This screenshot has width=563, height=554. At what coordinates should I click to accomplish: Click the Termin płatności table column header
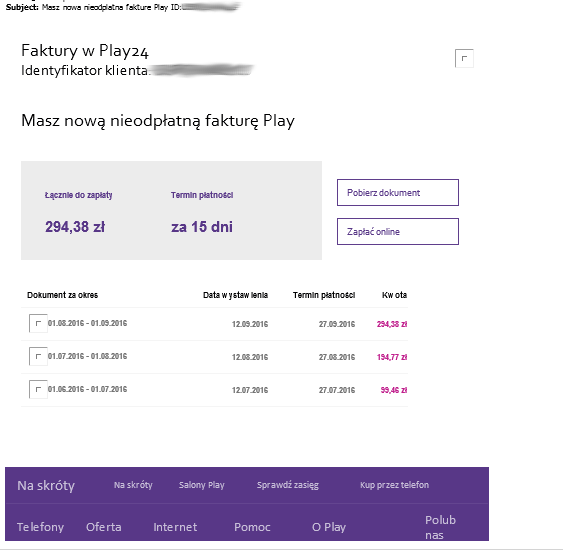click(x=324, y=295)
